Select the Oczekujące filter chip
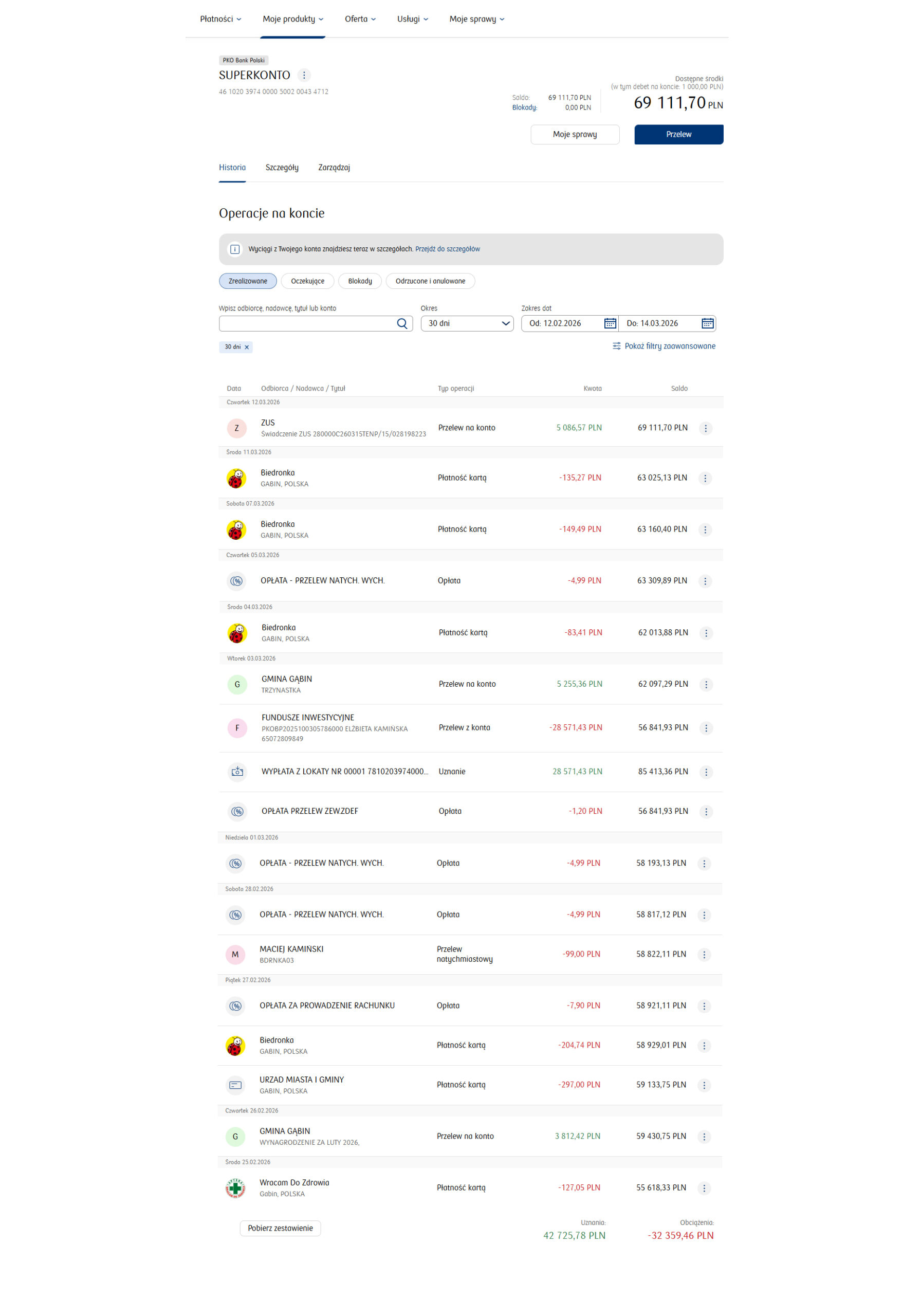Image resolution: width=921 pixels, height=1316 pixels. [x=308, y=281]
